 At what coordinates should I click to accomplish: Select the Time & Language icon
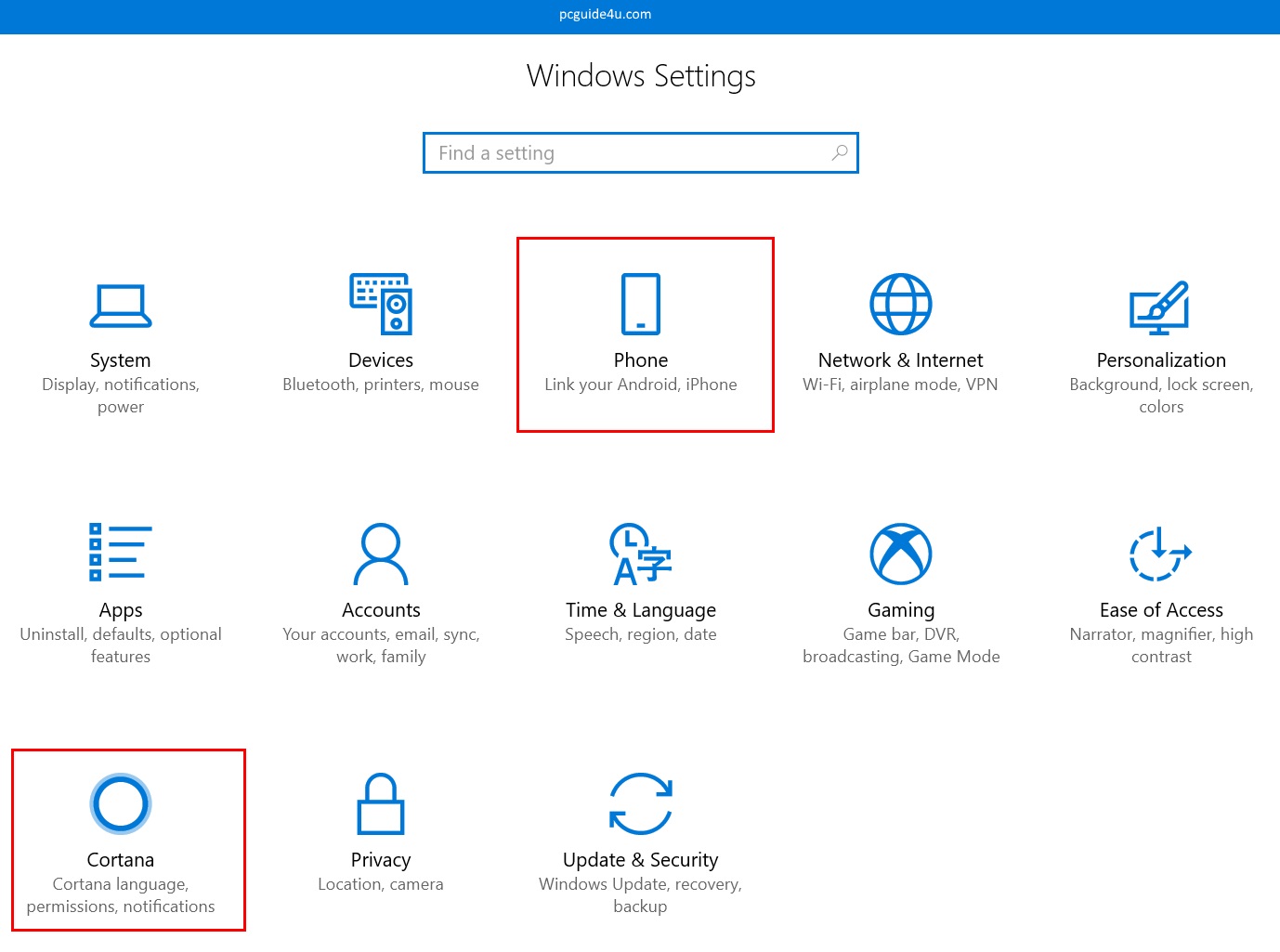tap(641, 554)
